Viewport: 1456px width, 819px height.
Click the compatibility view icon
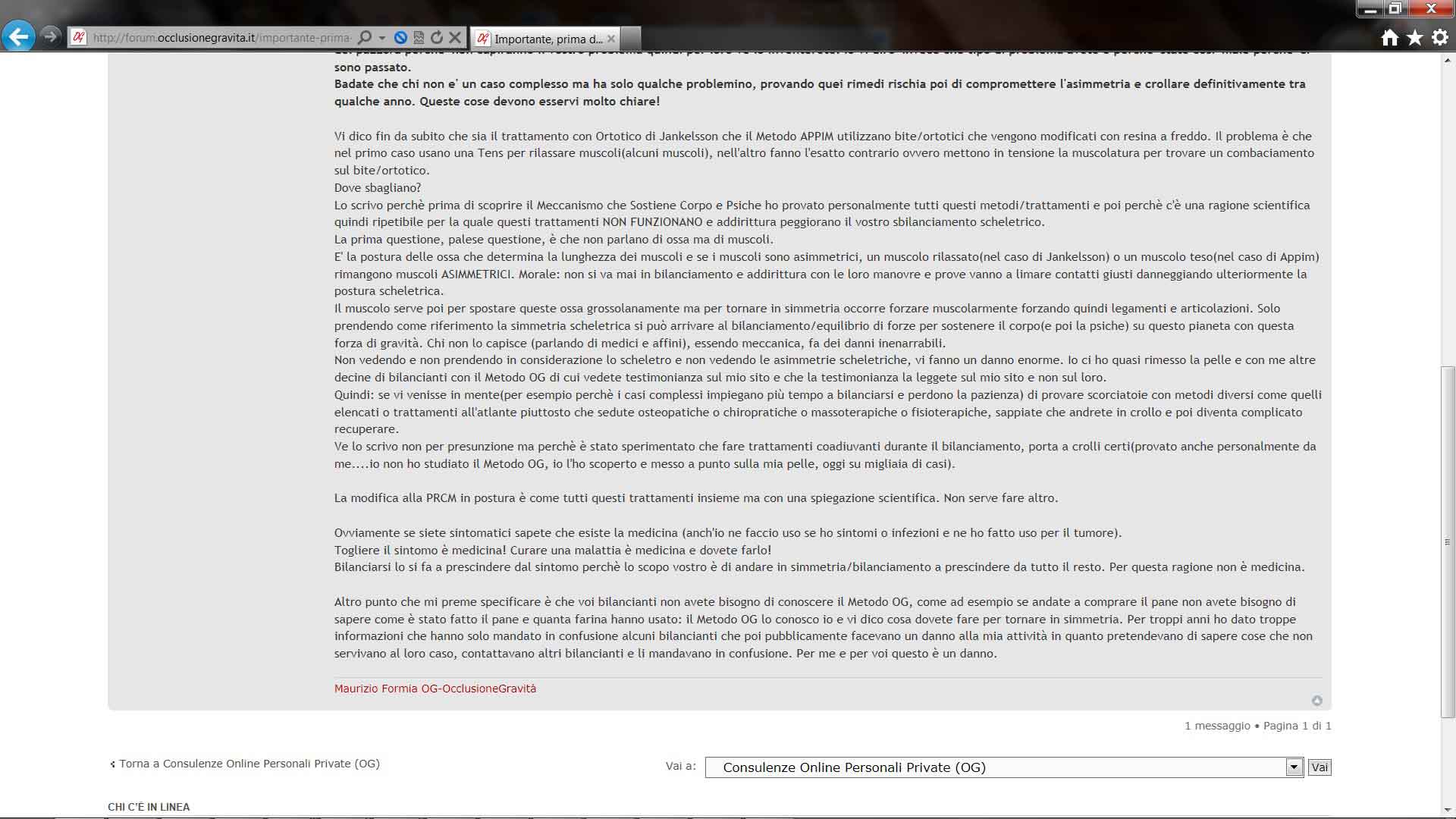click(419, 37)
